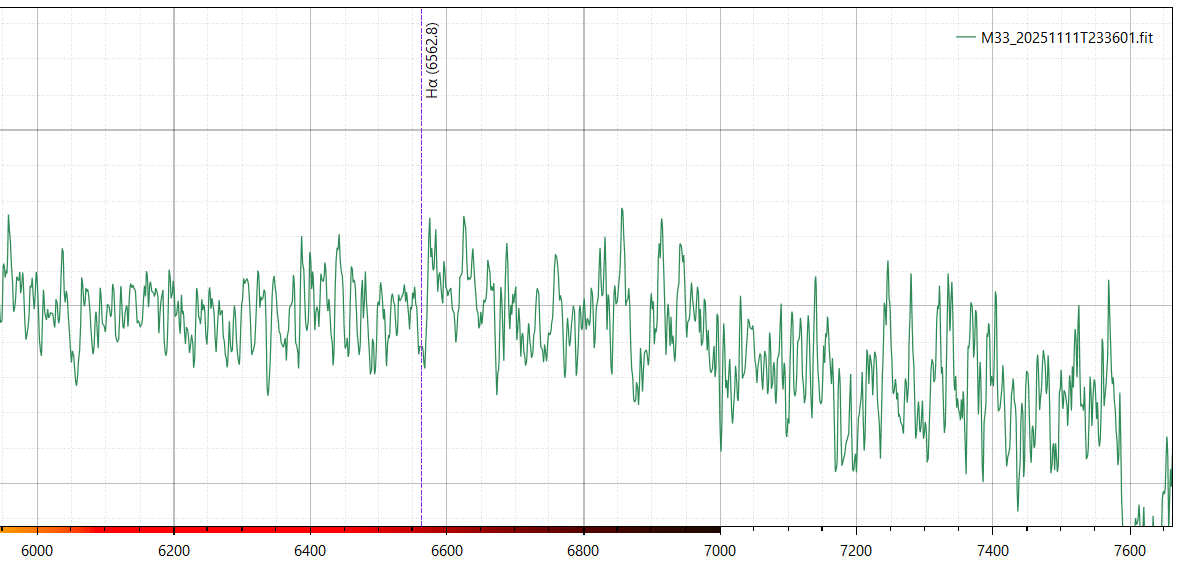
Task: Click the green line sample in the legend
Action: 966,40
